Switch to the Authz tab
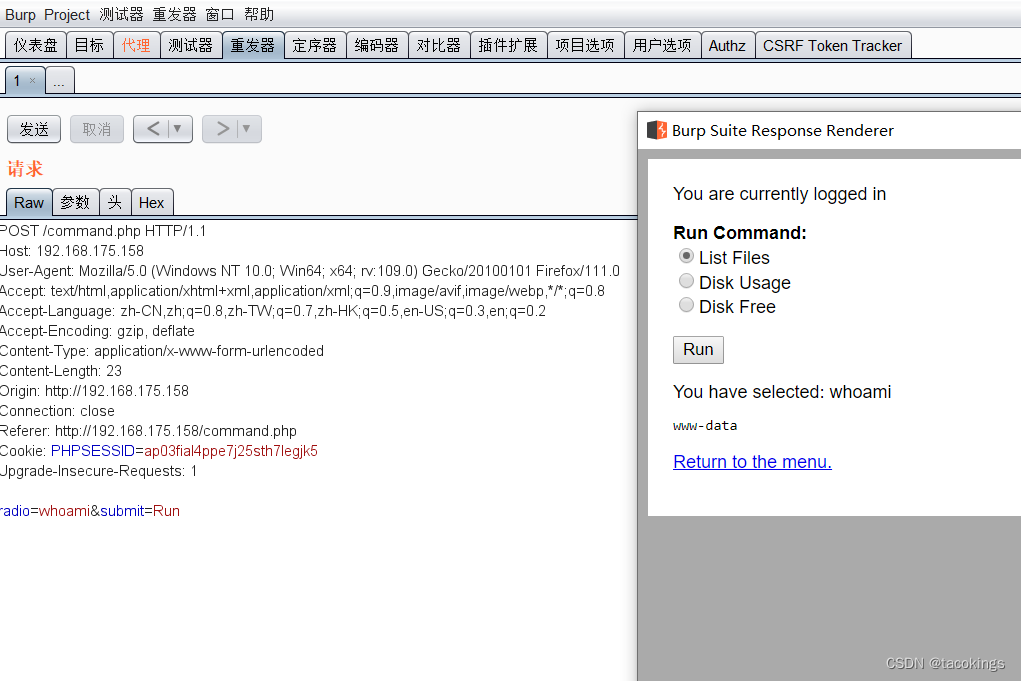Screen dimensions: 1021x681 pos(727,46)
